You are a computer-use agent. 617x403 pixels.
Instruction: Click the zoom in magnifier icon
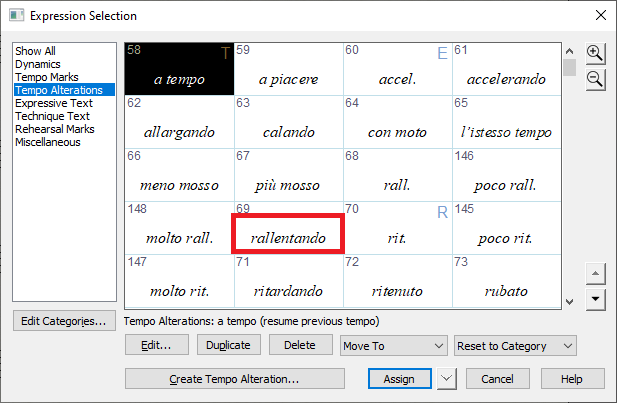tap(595, 54)
